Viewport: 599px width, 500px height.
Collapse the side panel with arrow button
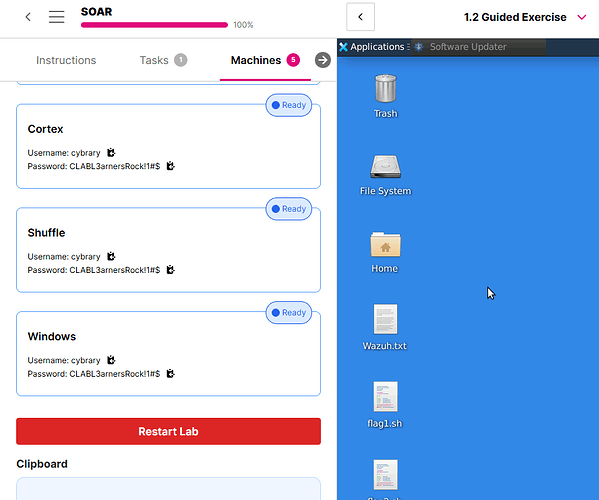pyautogui.click(x=360, y=17)
